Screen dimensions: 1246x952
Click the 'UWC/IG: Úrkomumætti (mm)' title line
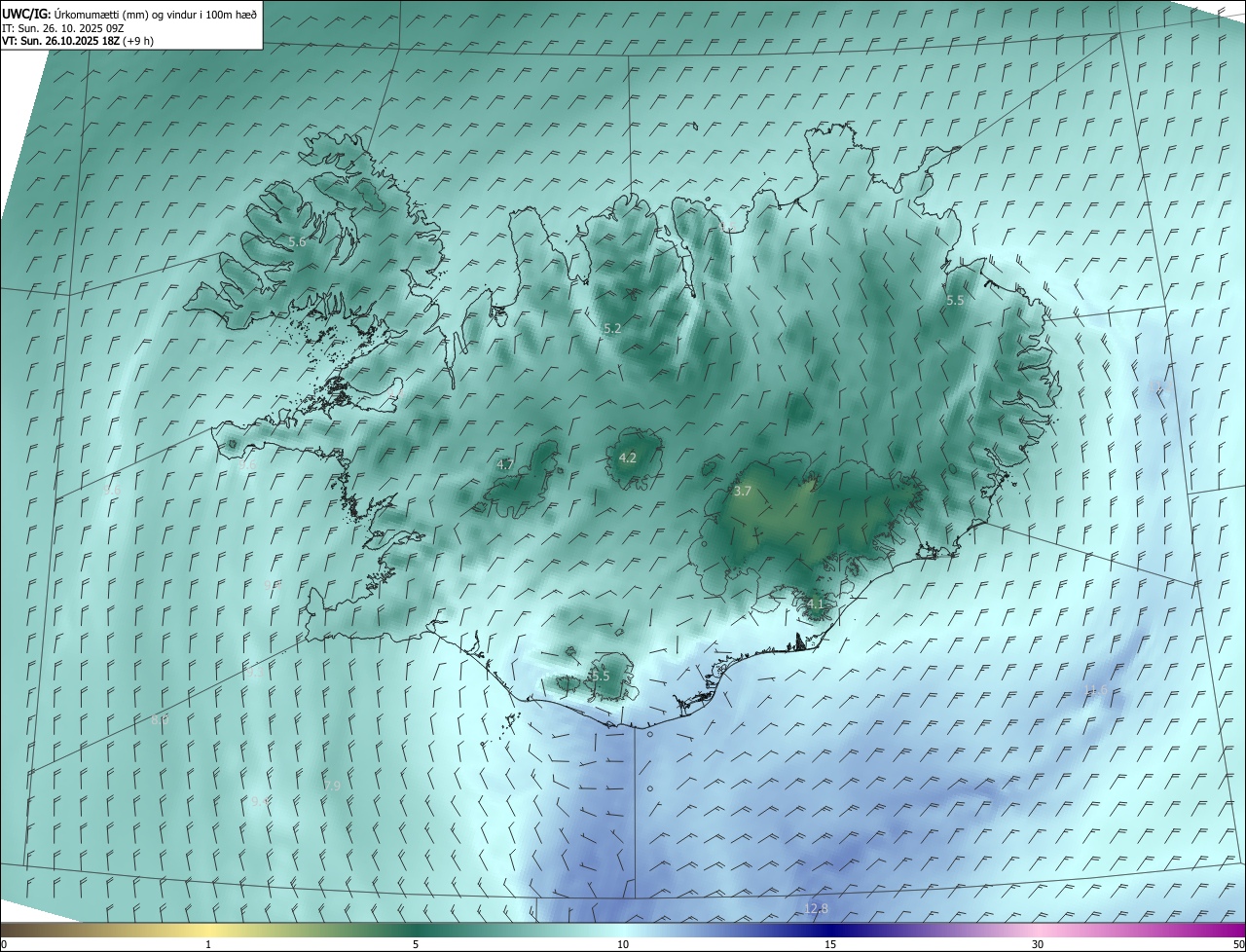pos(129,14)
